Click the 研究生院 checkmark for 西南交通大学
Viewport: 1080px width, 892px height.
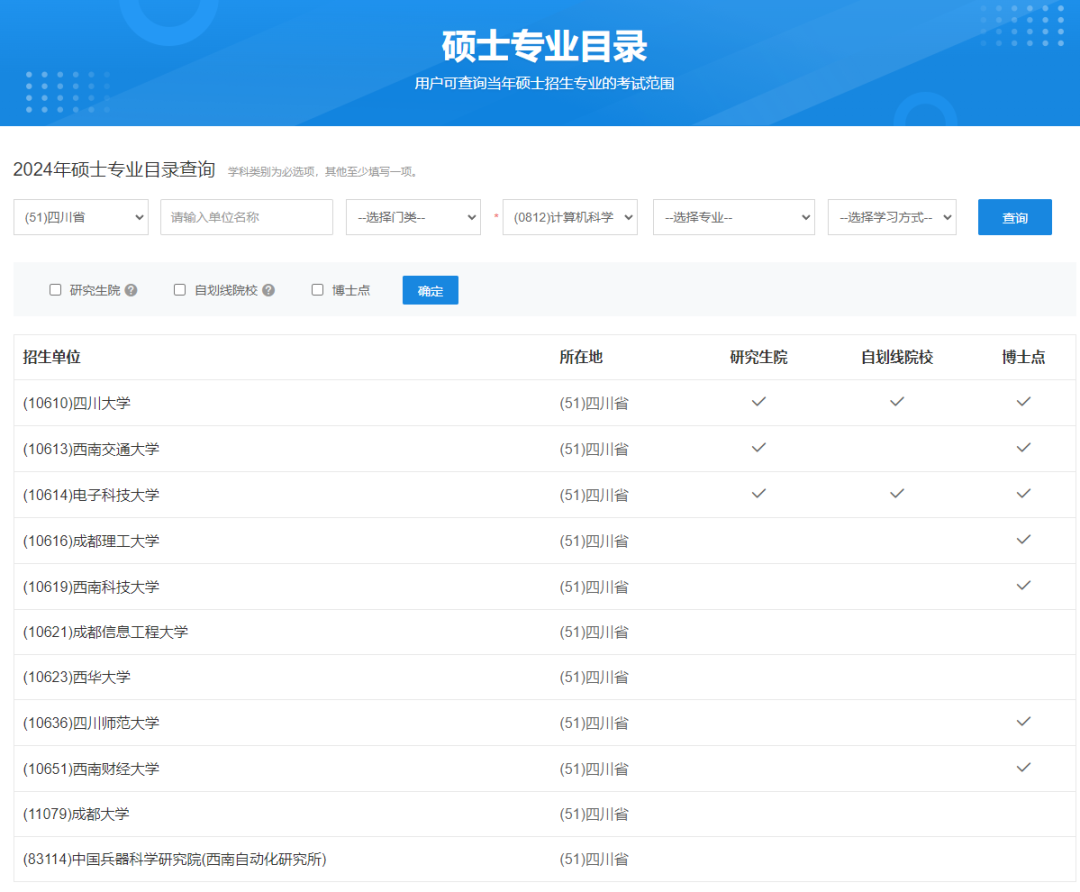pyautogui.click(x=758, y=448)
